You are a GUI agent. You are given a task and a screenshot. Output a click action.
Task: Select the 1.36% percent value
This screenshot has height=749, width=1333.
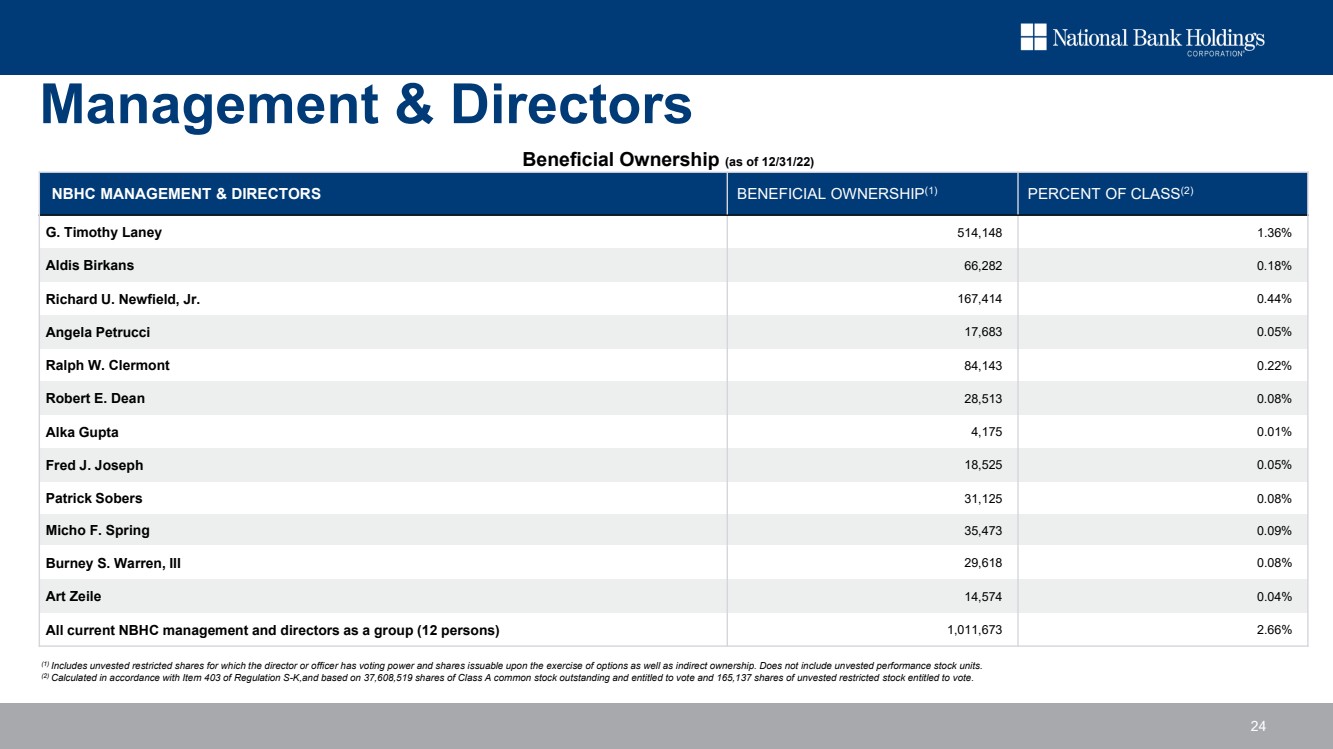[1273, 233]
